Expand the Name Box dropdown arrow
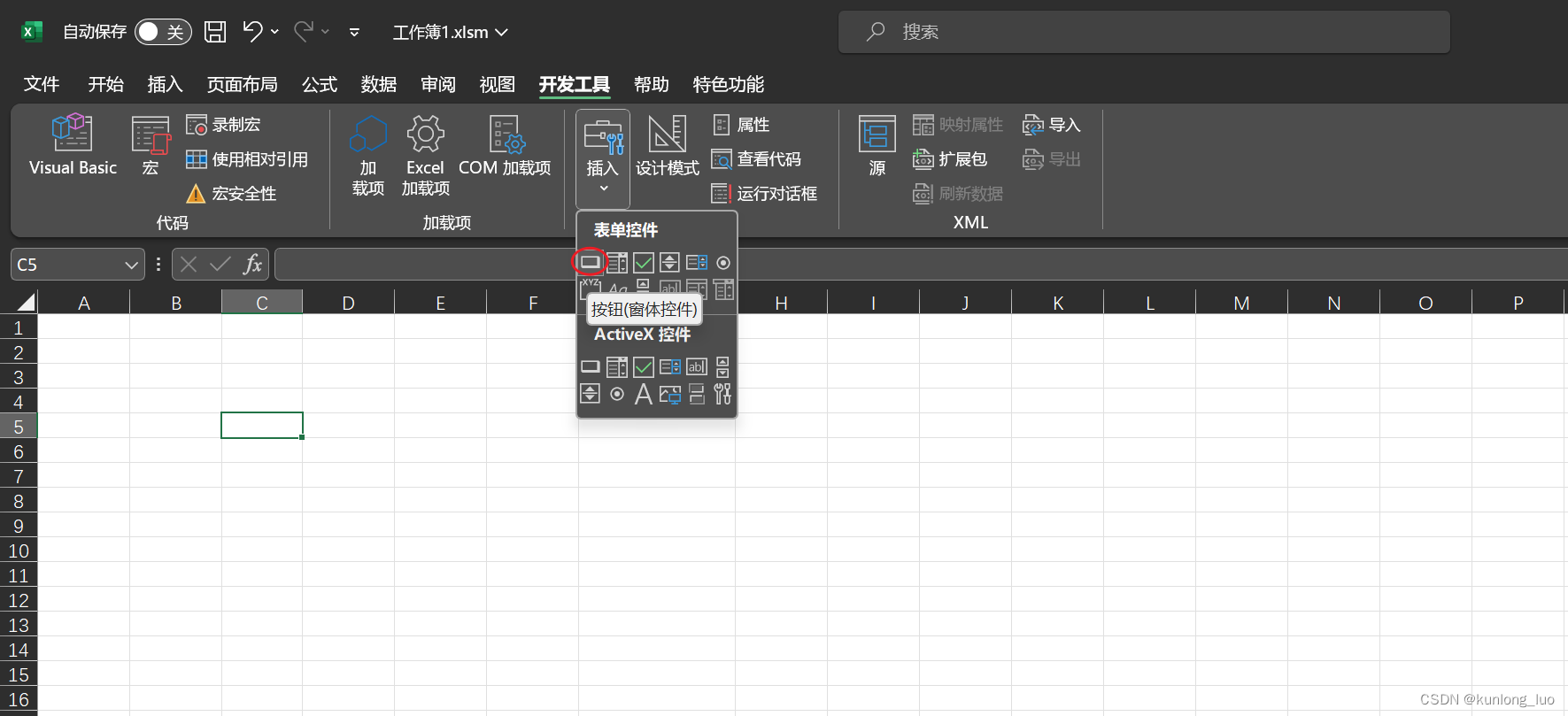Viewport: 1568px width, 716px height. pyautogui.click(x=131, y=265)
